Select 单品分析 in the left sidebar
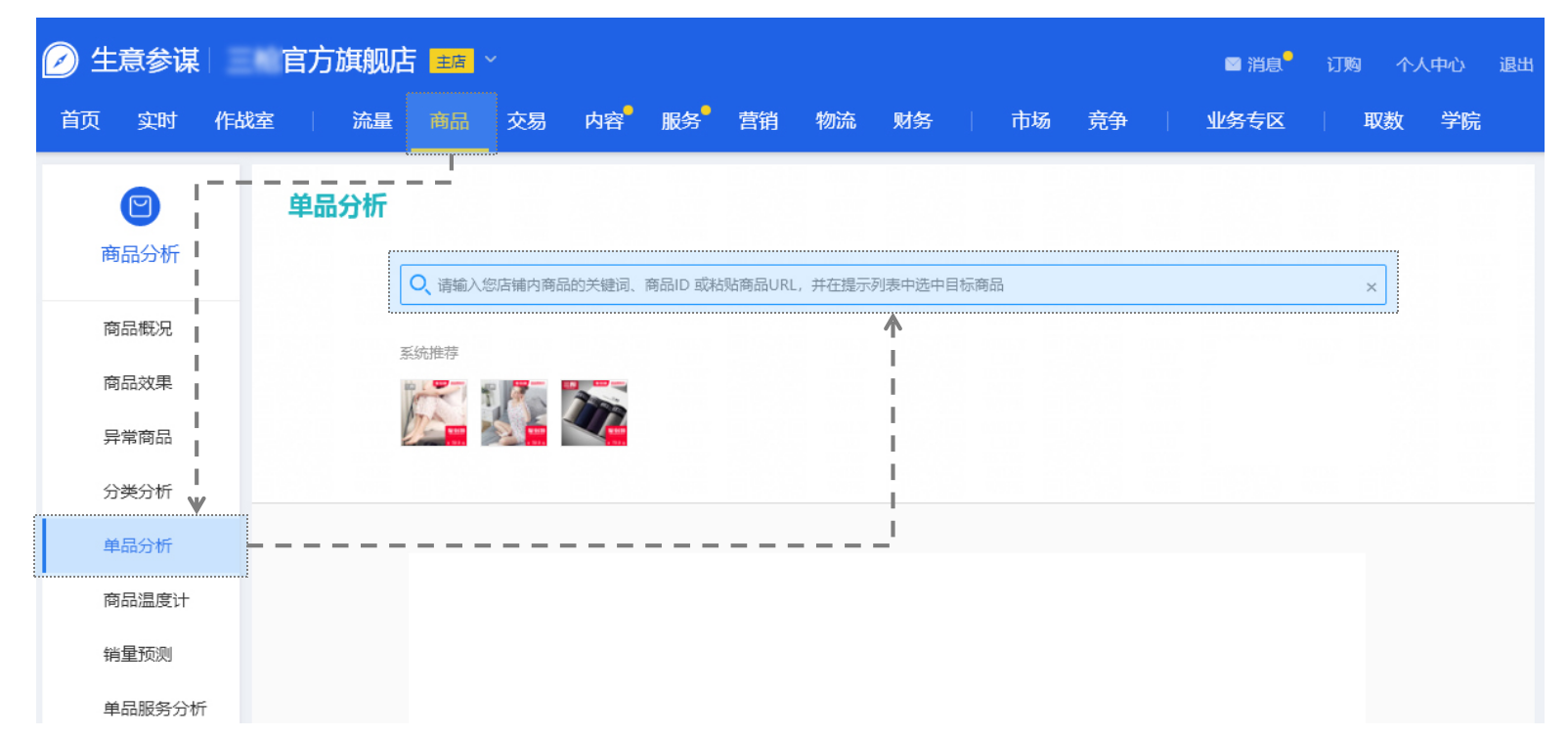The image size is (1568, 737). pyautogui.click(x=138, y=545)
